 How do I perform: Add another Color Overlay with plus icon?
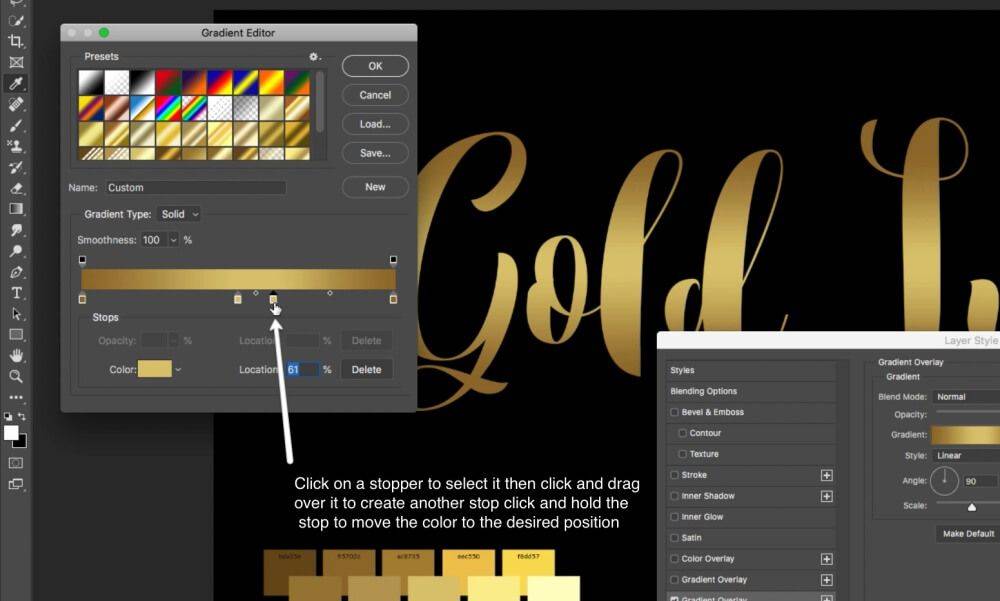point(827,559)
